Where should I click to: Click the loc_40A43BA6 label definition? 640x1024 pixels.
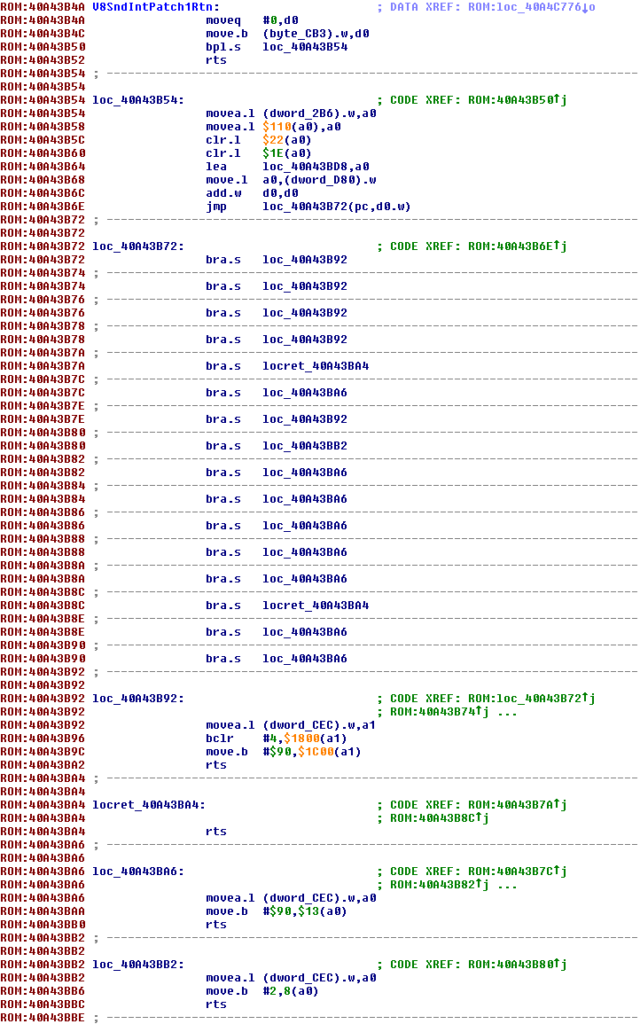point(138,872)
